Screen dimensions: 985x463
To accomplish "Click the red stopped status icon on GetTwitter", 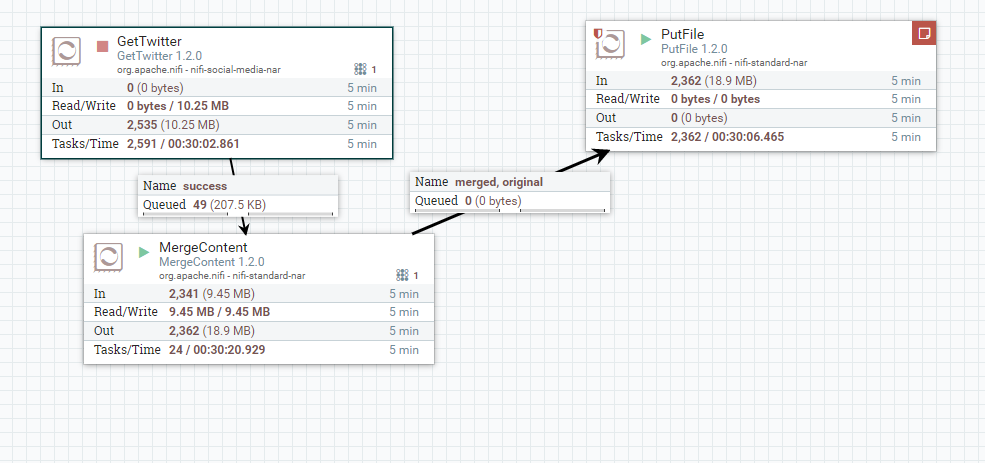I will pos(102,46).
